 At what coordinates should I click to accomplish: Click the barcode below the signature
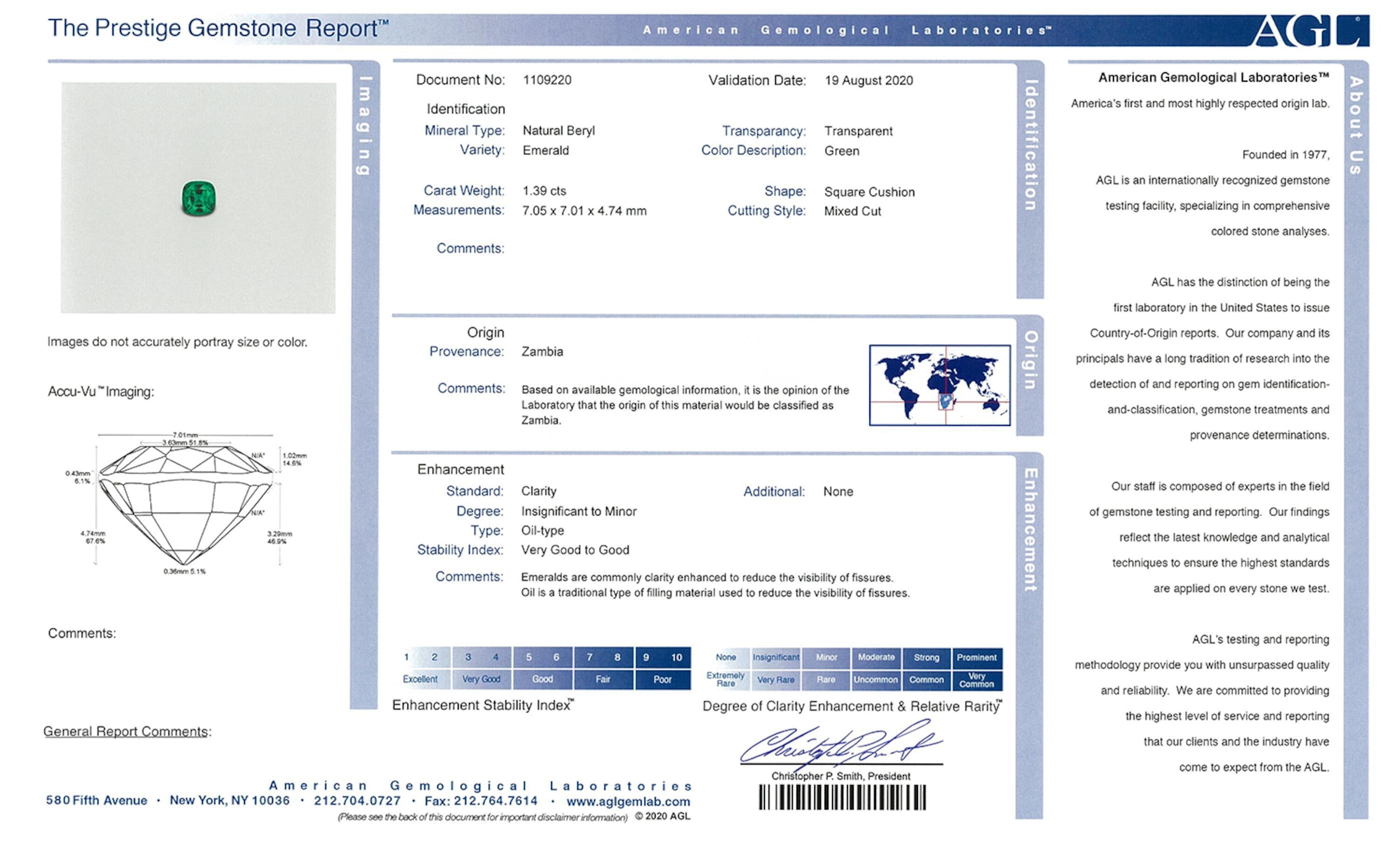pyautogui.click(x=842, y=797)
